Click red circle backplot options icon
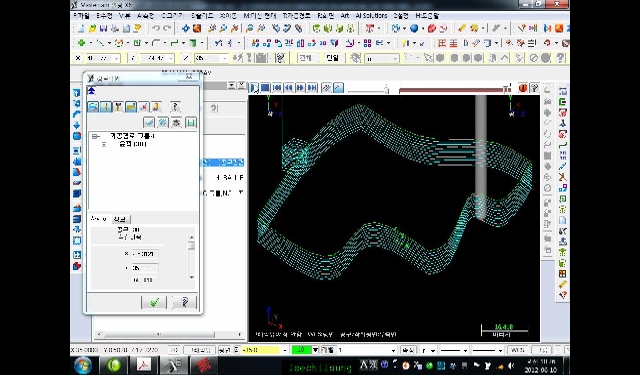 (523, 88)
